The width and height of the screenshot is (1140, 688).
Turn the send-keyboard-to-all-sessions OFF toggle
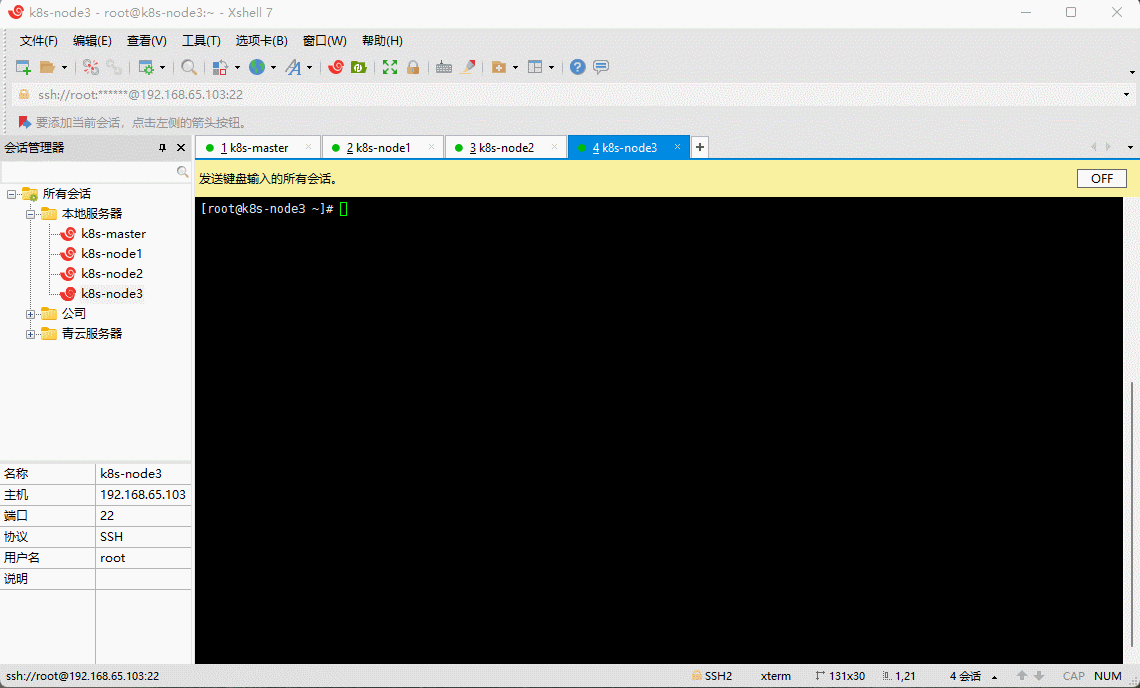(x=1101, y=179)
